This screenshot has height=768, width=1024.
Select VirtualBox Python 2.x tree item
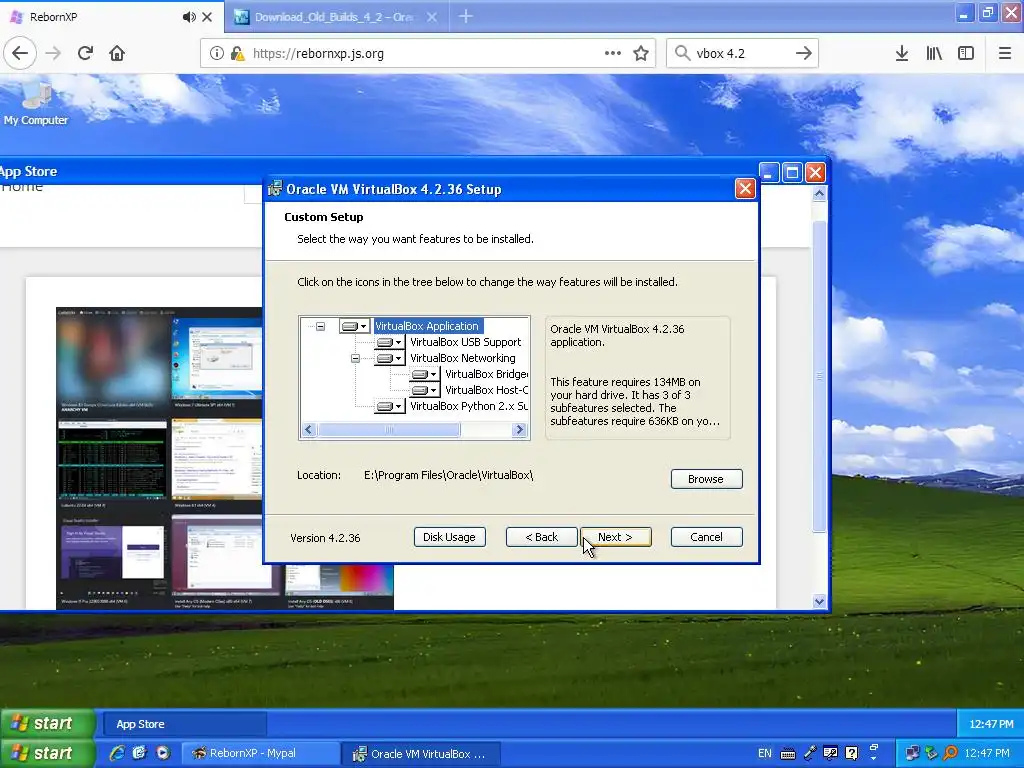point(469,406)
